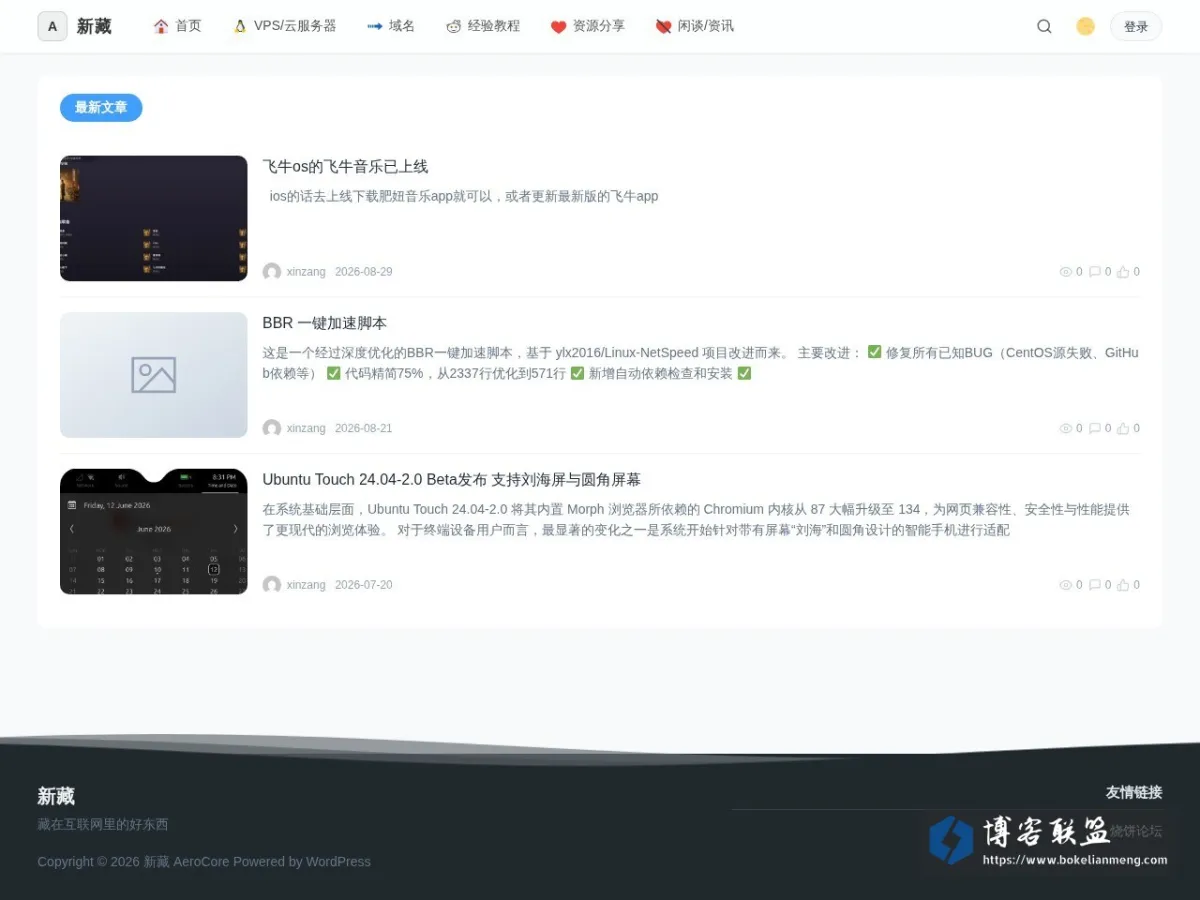Open article BBR 一键加速脚本
1200x900 pixels.
[325, 323]
